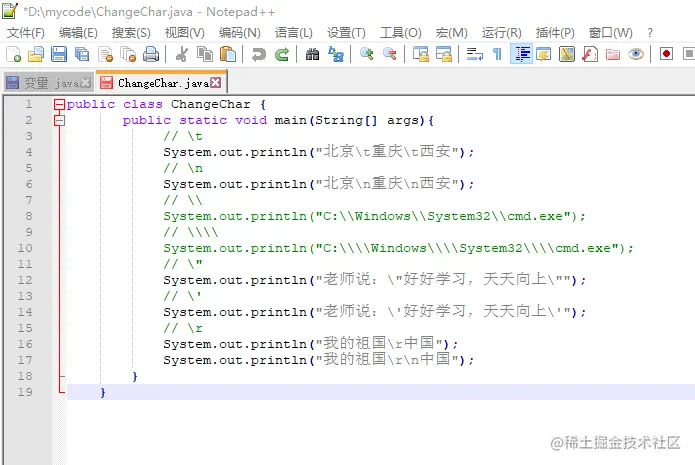Toggle the highlighted indent guide button
This screenshot has height=465, width=695.
tap(521, 54)
